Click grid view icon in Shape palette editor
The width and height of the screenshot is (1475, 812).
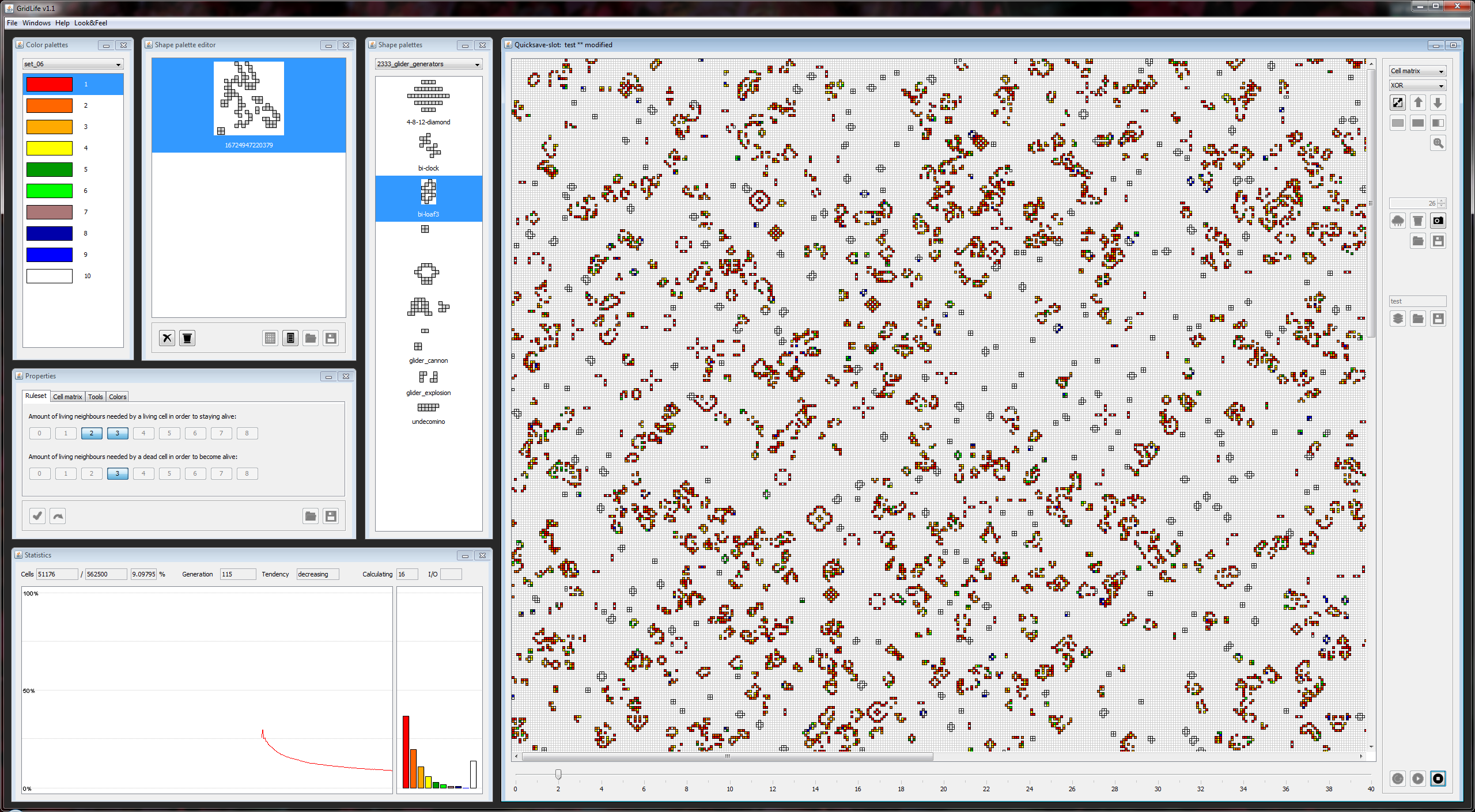(270, 338)
